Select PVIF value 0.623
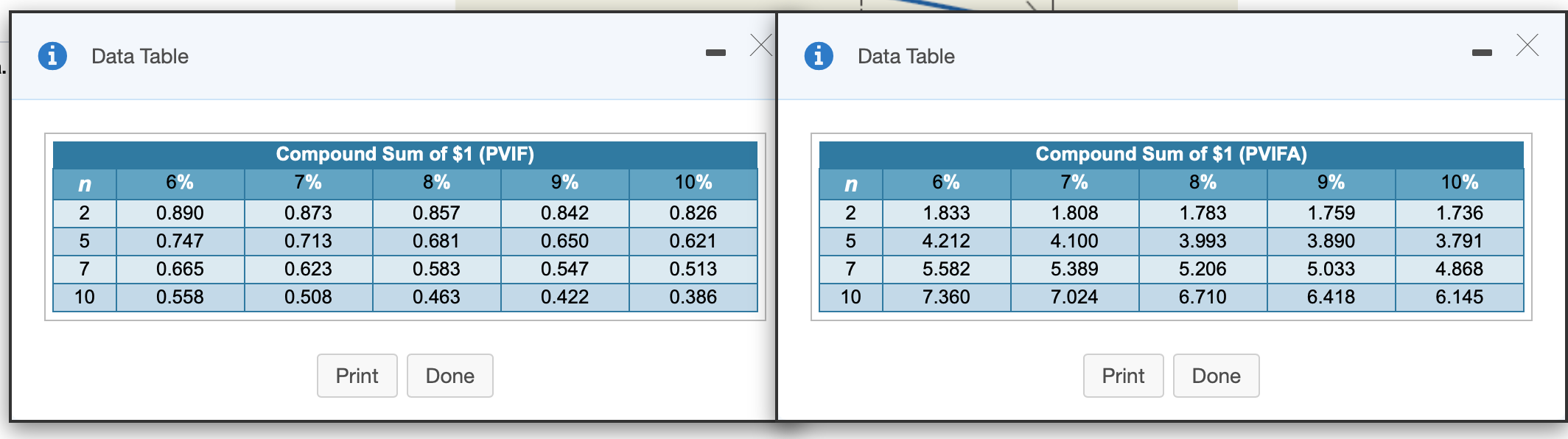 point(308,269)
